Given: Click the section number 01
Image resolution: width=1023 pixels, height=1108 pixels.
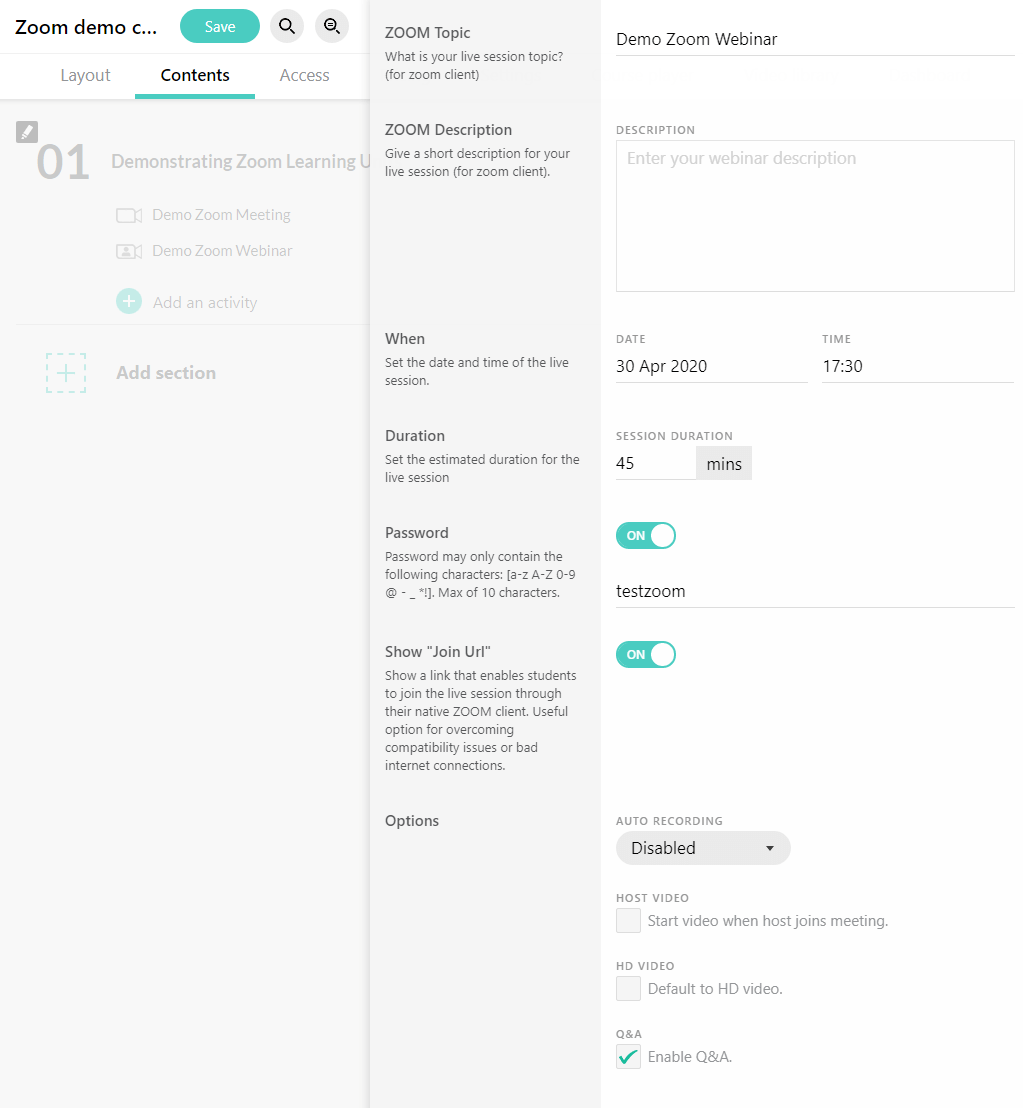Looking at the screenshot, I should pyautogui.click(x=64, y=162).
